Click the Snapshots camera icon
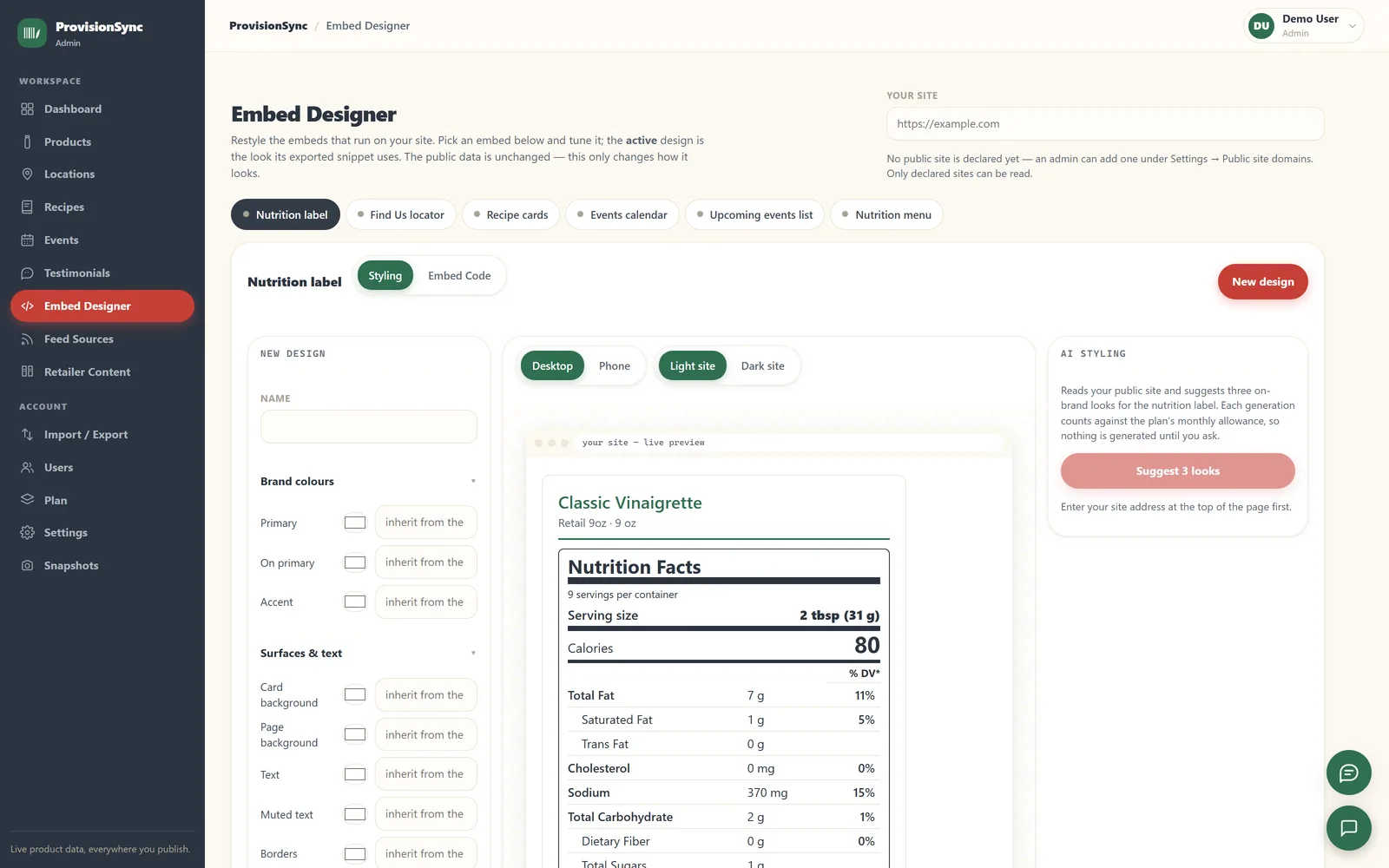1389x868 pixels. [x=27, y=566]
